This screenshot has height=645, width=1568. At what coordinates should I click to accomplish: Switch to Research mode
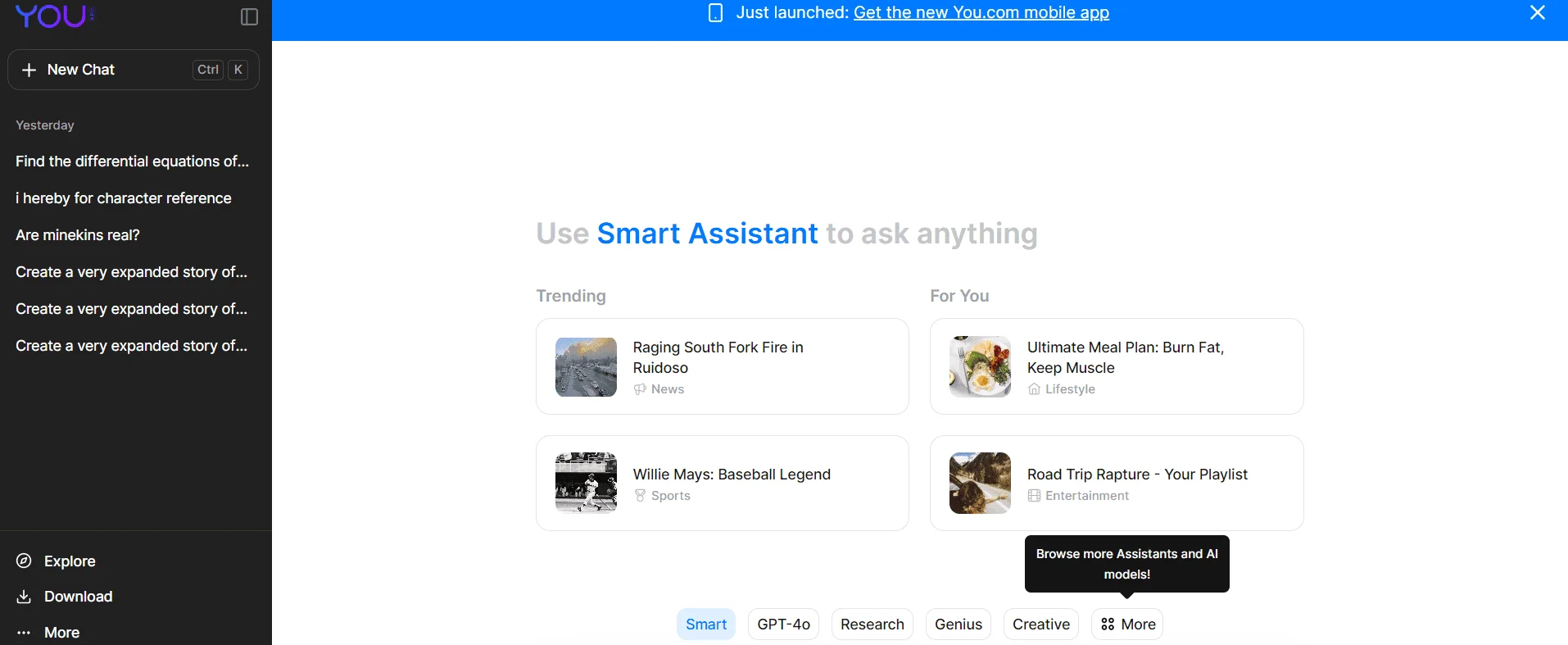point(872,625)
